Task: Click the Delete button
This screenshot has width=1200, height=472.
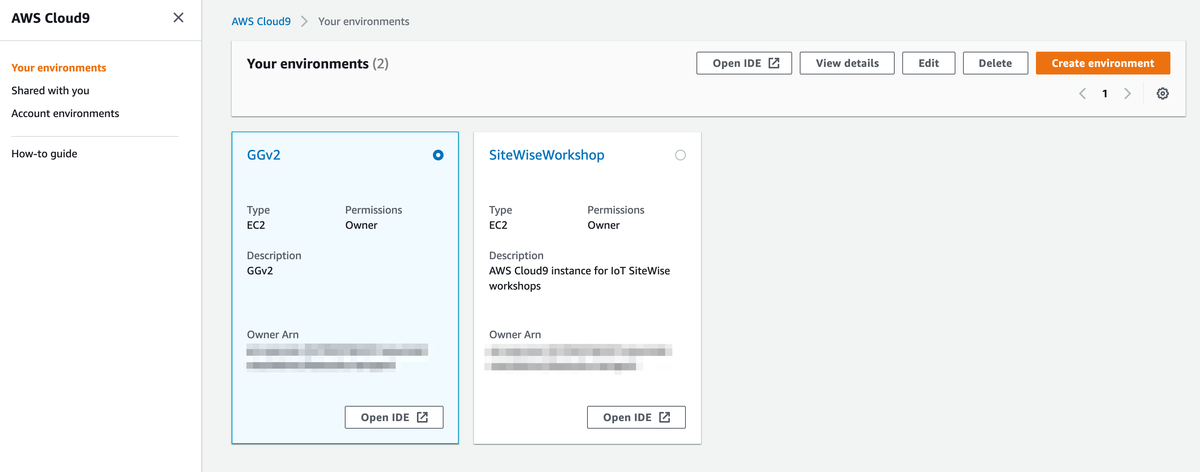Action: (x=995, y=63)
